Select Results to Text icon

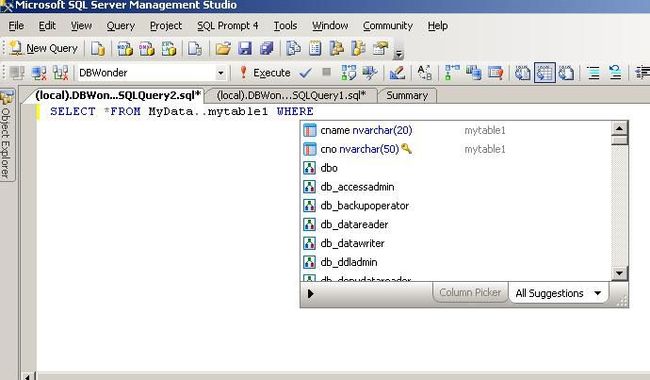(523, 73)
